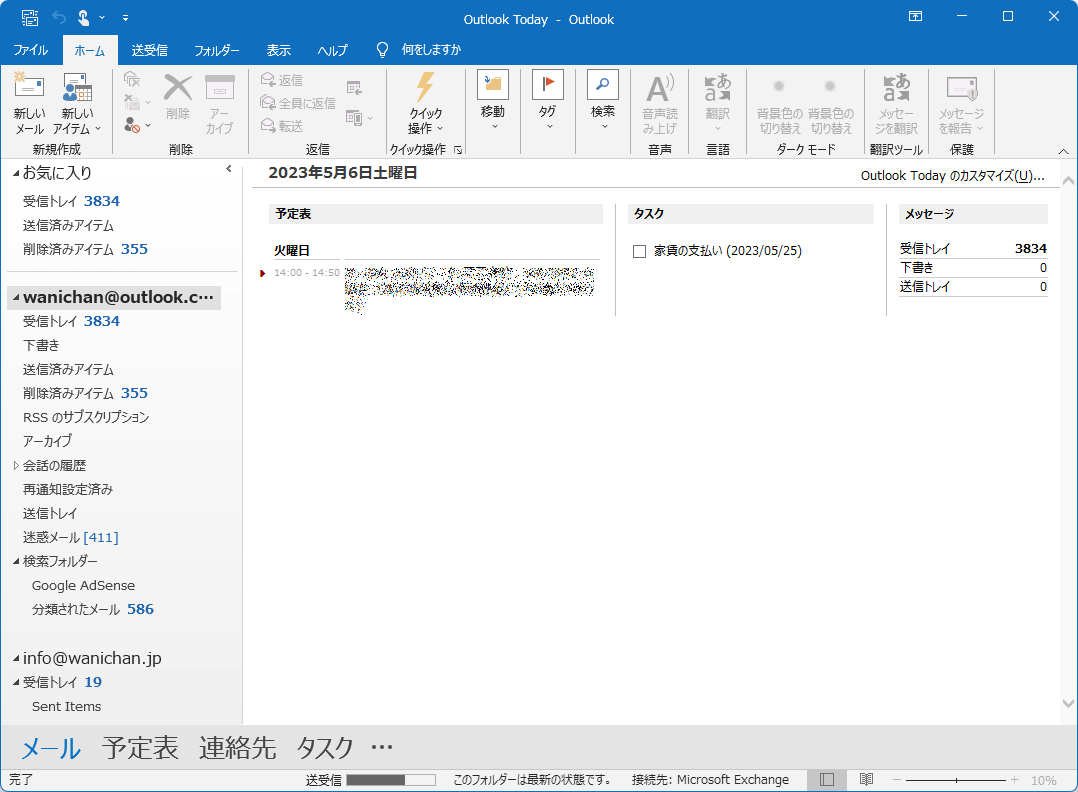The image size is (1078, 792).
Task: Click the ribbon display options icon
Action: click(915, 16)
